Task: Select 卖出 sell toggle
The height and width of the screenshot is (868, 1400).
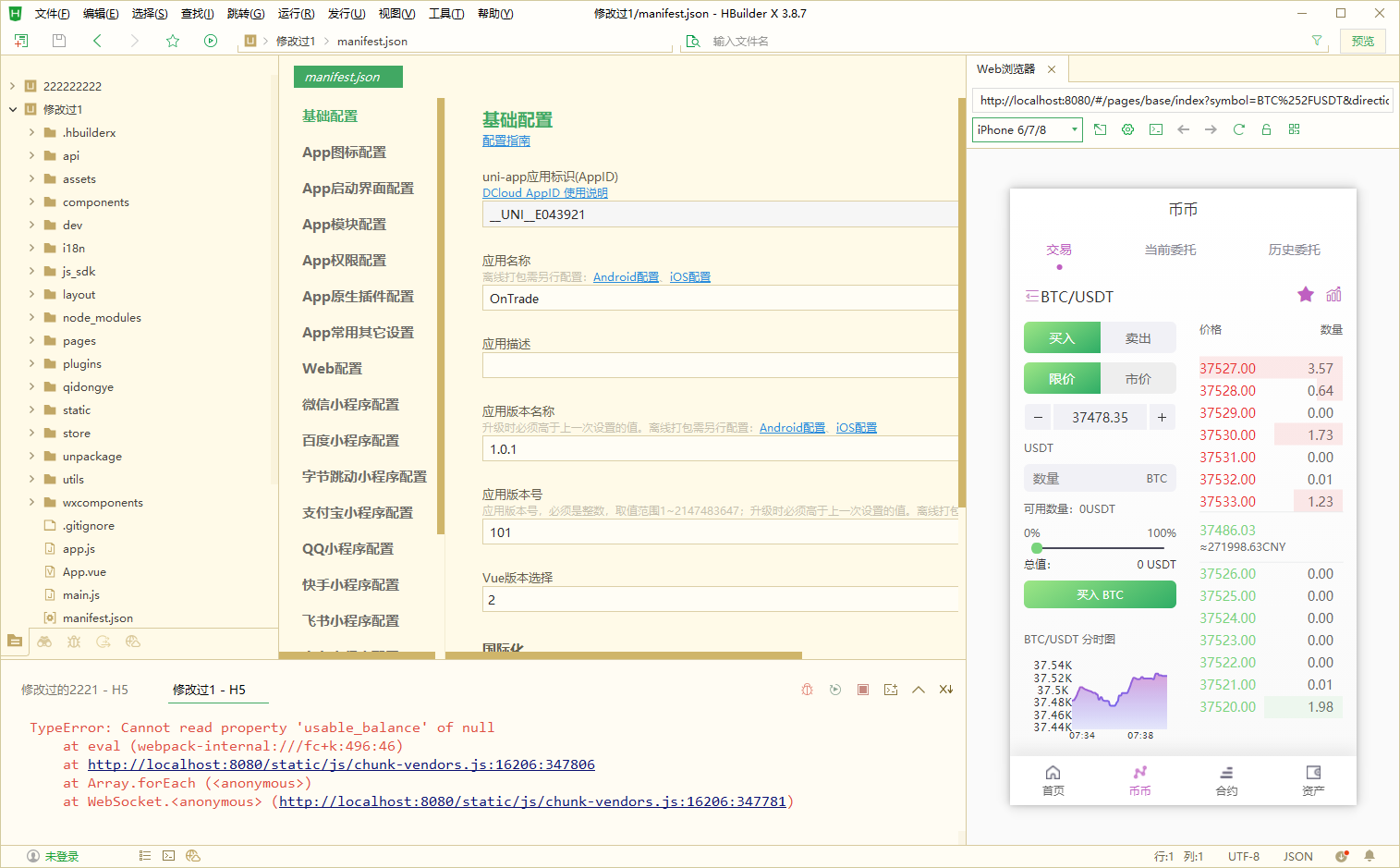Action: click(1138, 338)
